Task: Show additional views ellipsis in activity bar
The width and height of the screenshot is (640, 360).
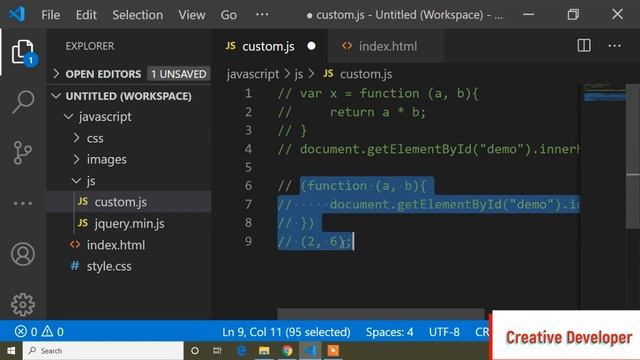Action: [x=23, y=203]
